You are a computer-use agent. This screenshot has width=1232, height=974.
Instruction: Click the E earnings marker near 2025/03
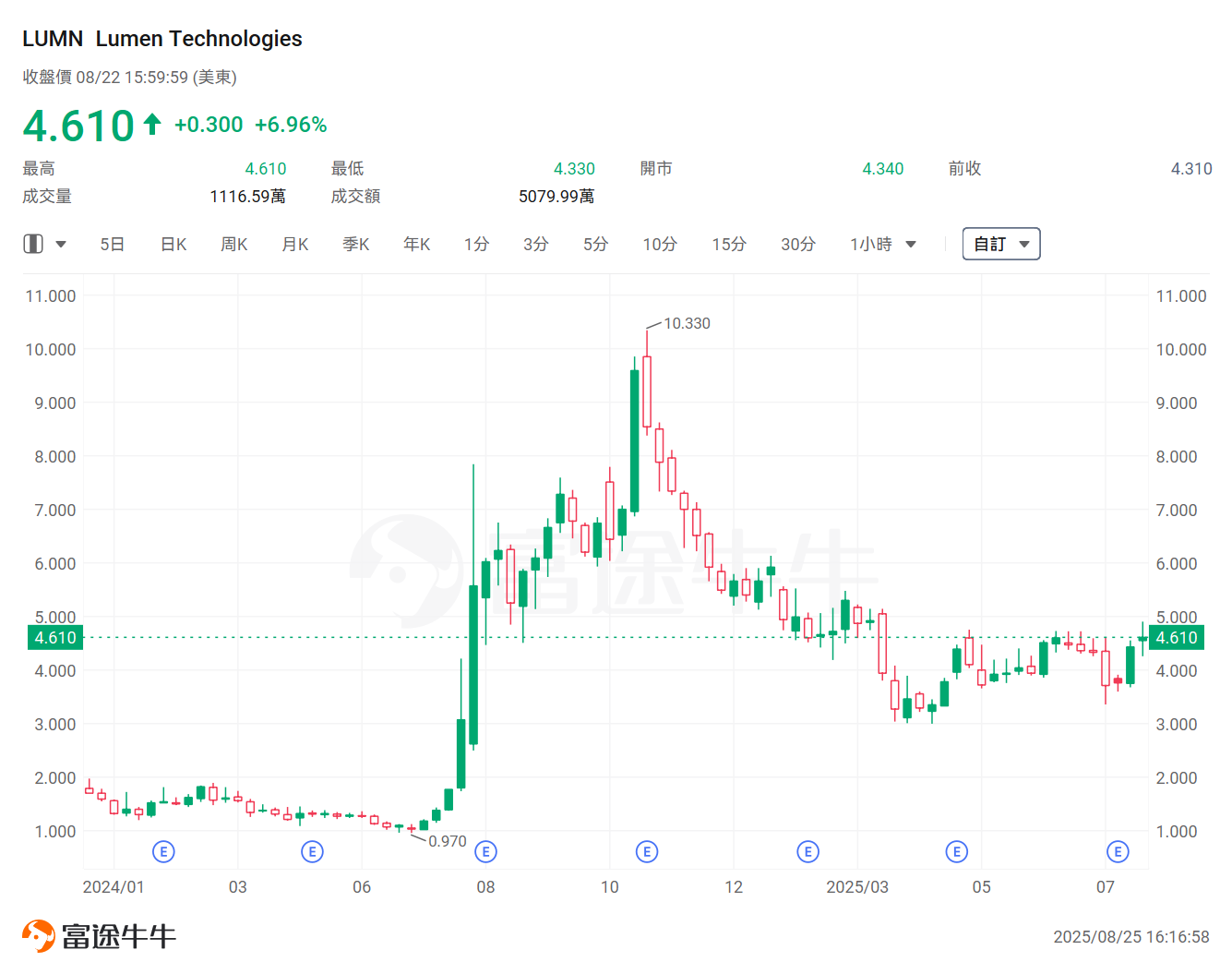click(x=808, y=851)
